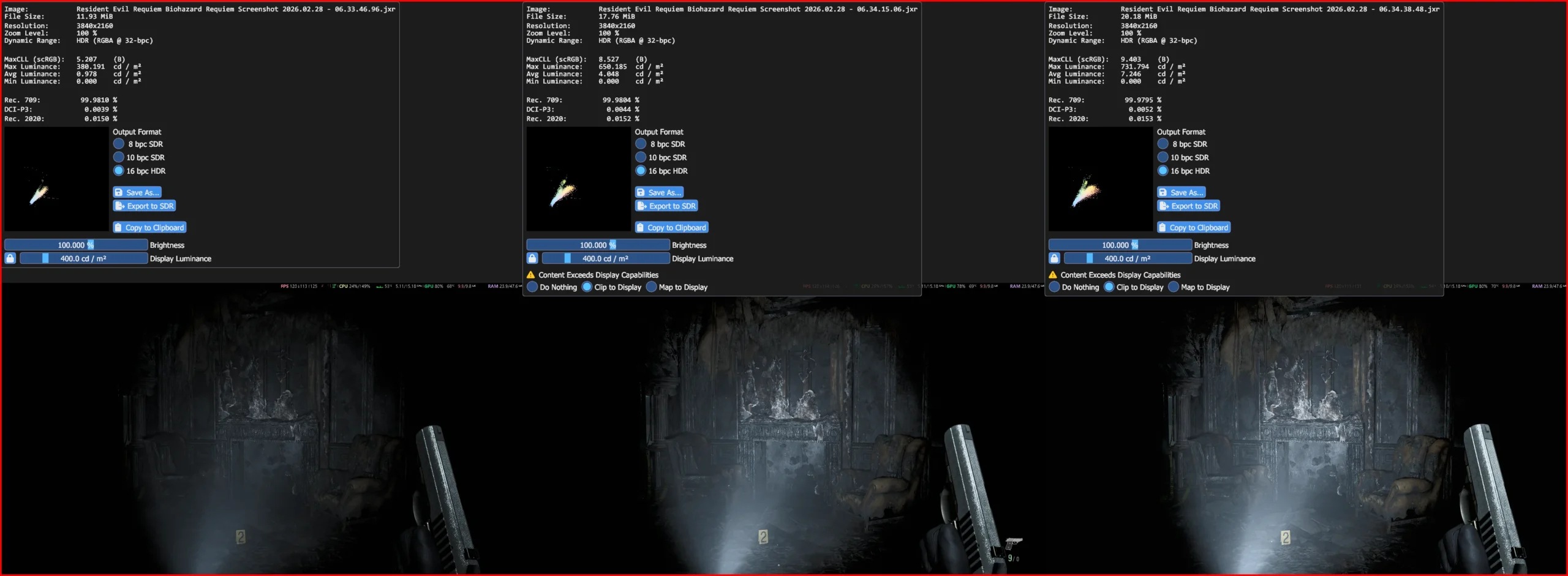
Task: Click the file name ending 06.34.38.48.jxr
Action: [1280, 9]
